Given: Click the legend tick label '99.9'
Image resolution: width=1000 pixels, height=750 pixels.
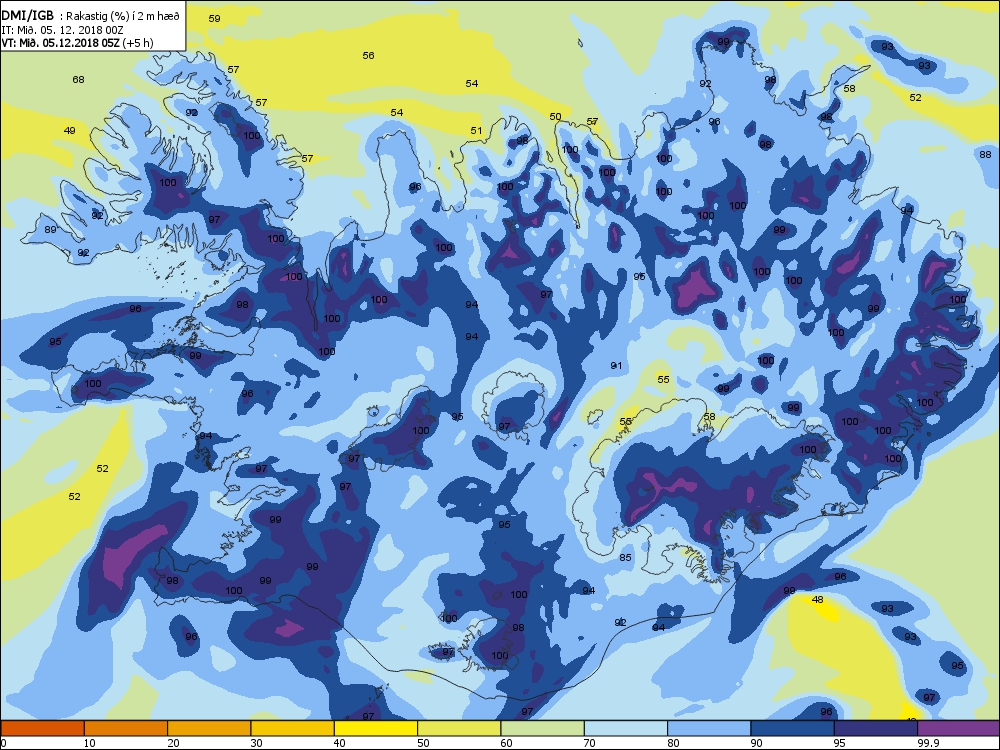Looking at the screenshot, I should (928, 743).
